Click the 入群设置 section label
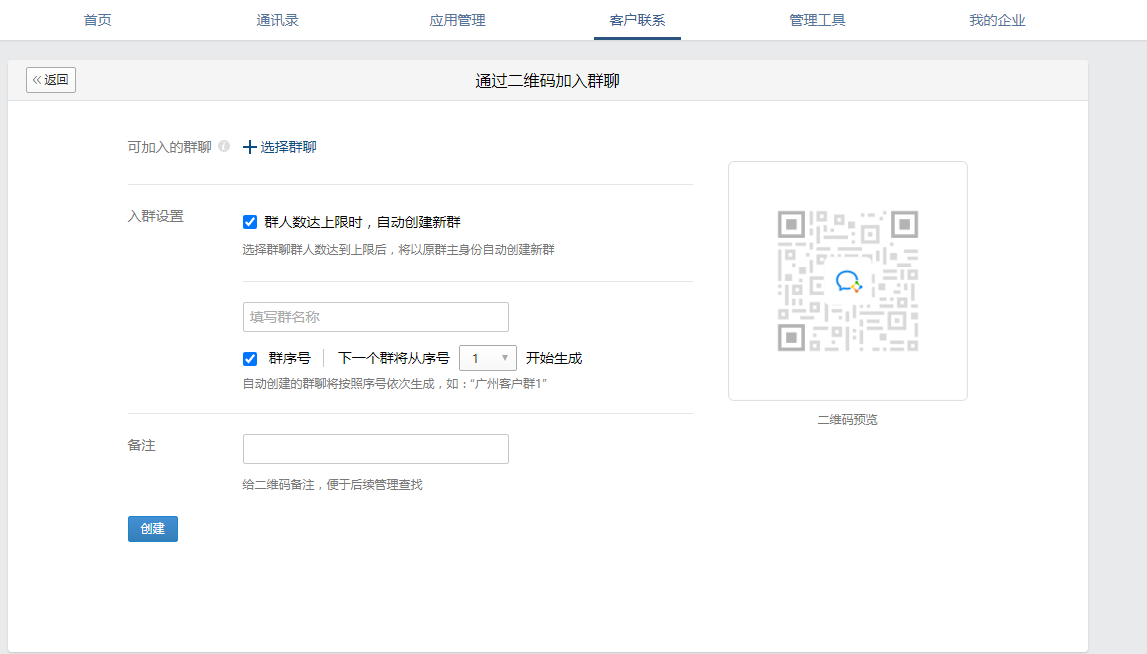This screenshot has height=654, width=1147. (155, 216)
